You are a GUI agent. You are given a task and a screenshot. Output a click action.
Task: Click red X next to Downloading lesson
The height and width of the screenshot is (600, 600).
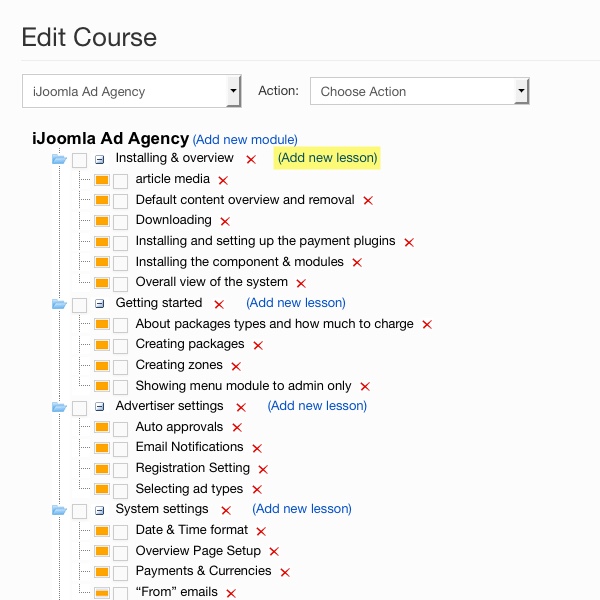(x=225, y=221)
